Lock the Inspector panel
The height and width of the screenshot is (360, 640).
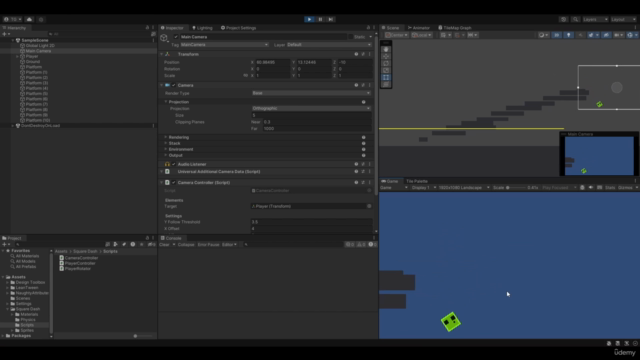click(x=368, y=28)
